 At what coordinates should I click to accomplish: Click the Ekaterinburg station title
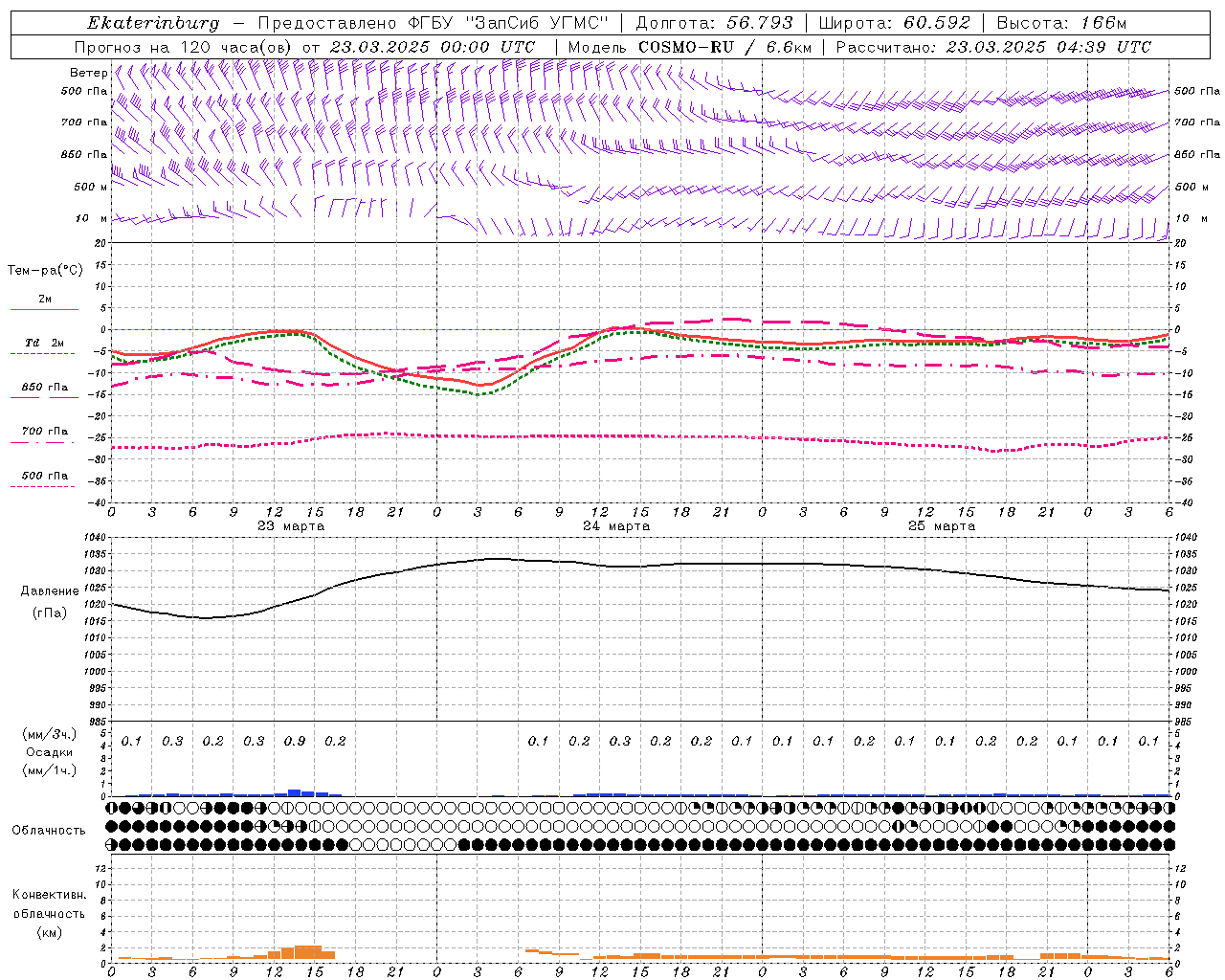pyautogui.click(x=153, y=23)
